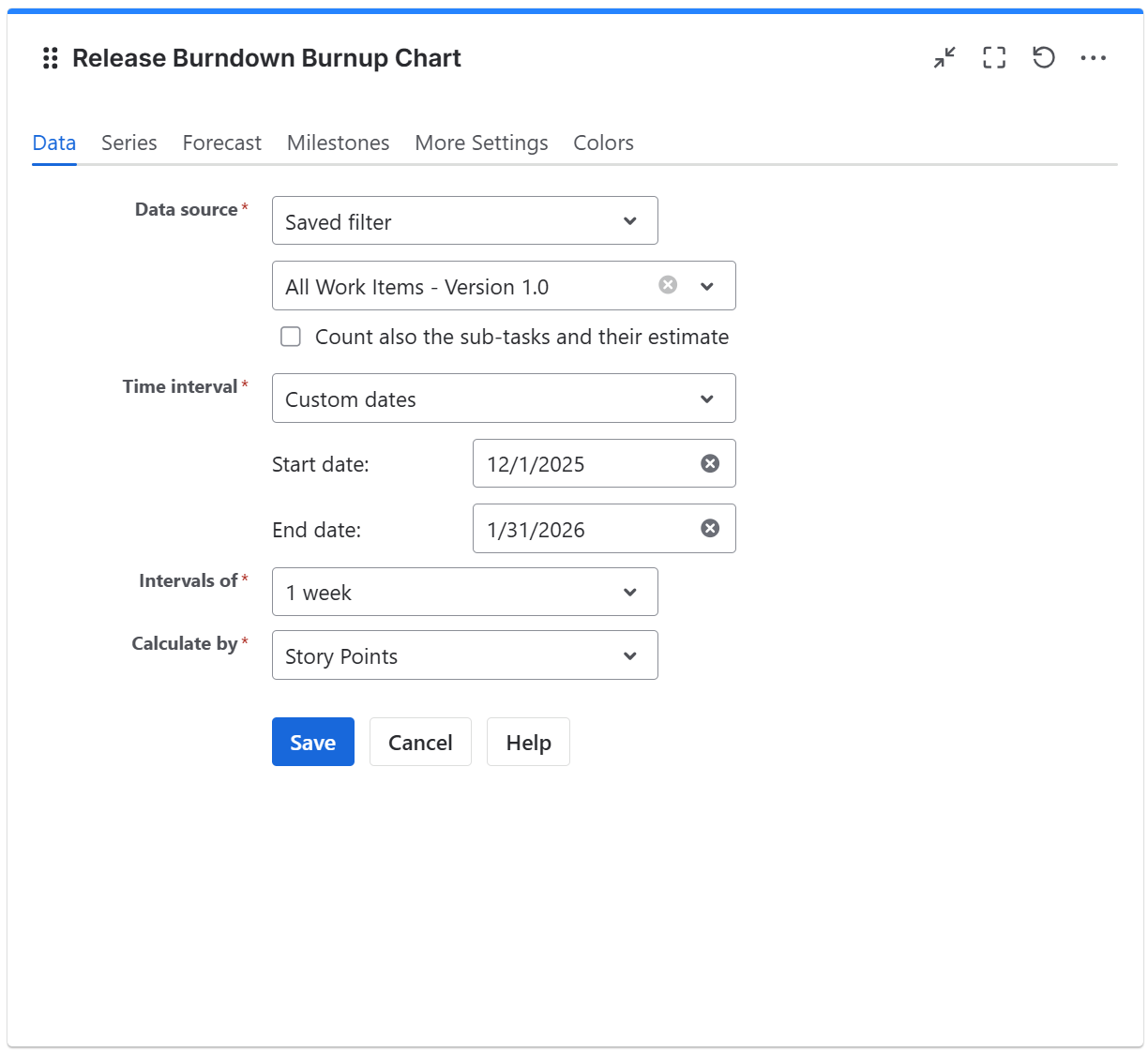Open the ellipsis options menu
The height and width of the screenshot is (1053, 1148).
1094,57
